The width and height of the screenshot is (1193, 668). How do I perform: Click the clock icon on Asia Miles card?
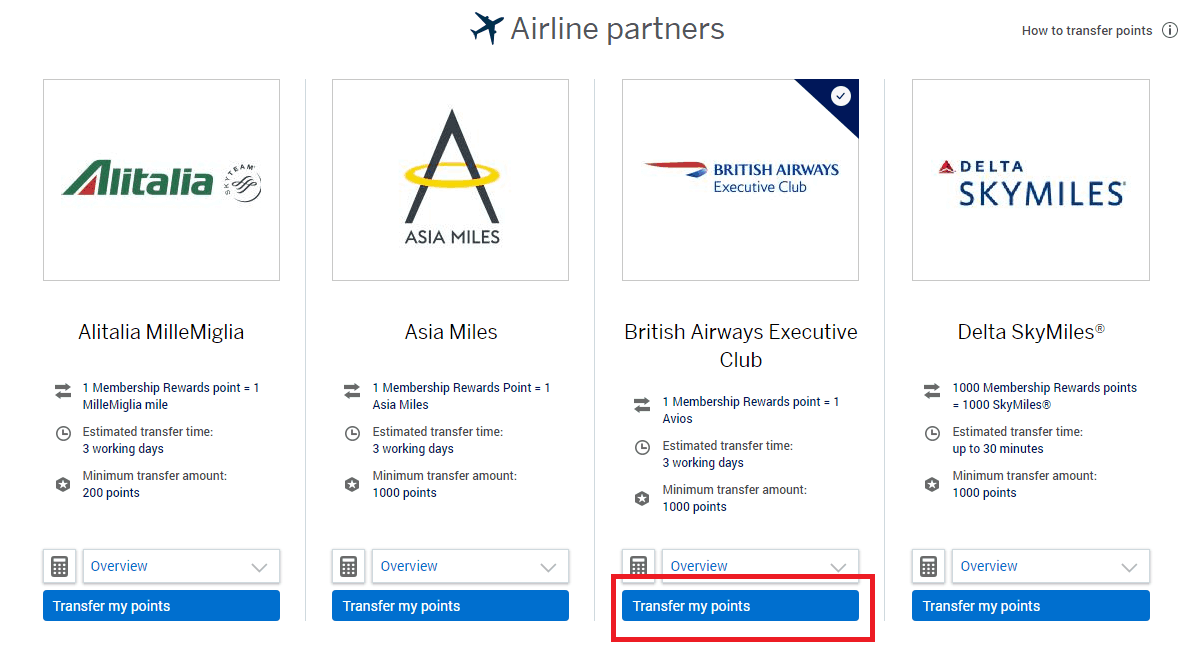[352, 433]
